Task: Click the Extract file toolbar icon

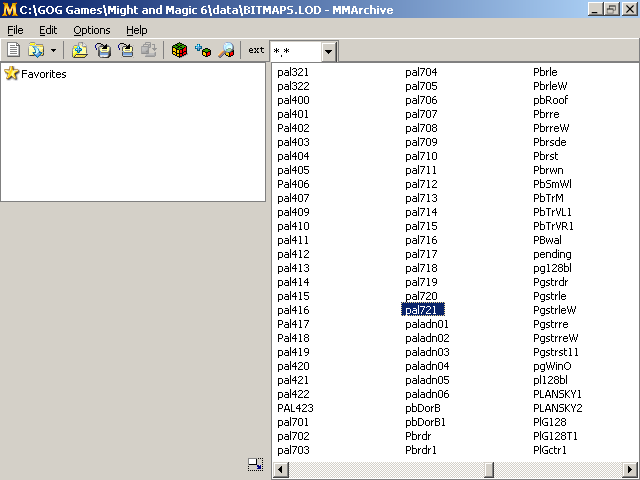Action: (102, 50)
